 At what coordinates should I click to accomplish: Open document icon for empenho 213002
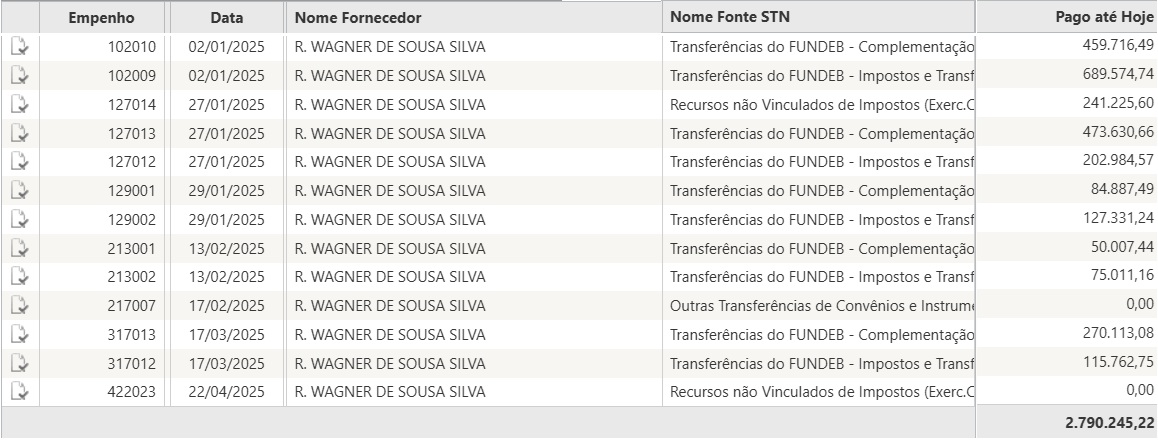click(19, 277)
